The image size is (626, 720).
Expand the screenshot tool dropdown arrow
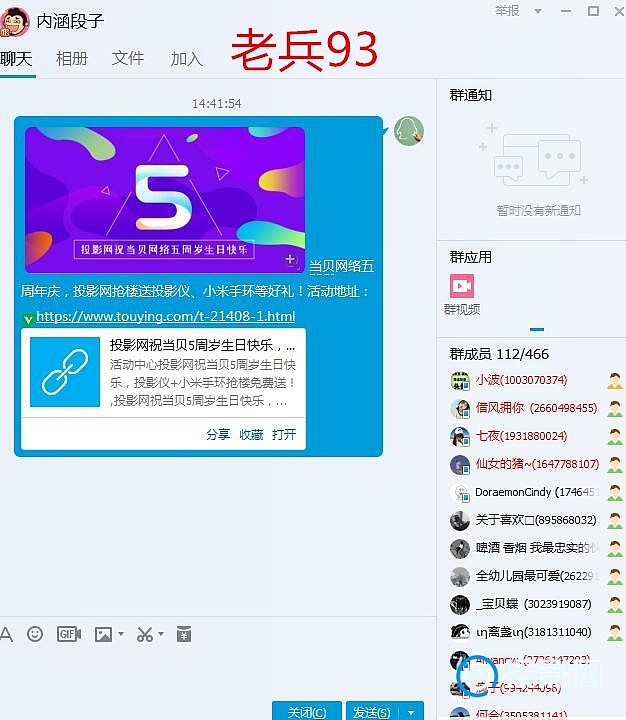[x=161, y=634]
